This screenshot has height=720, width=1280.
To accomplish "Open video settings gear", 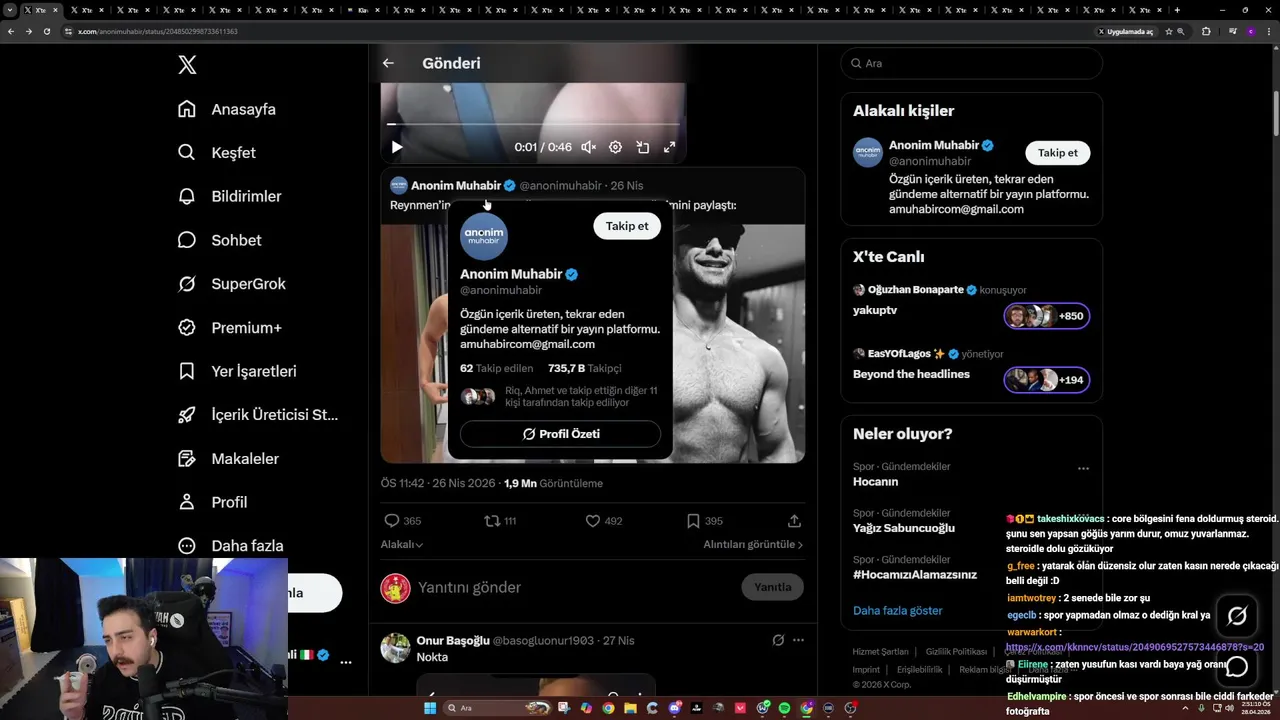I will (615, 147).
